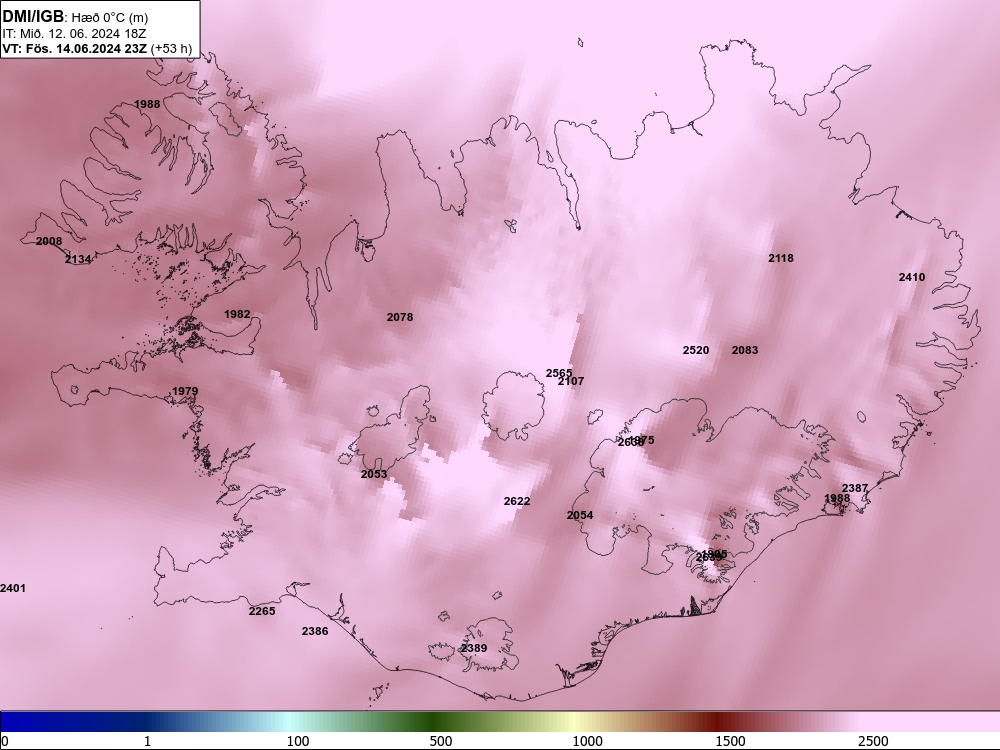
Task: Click the 1988 value in the Westfjords
Action: click(x=147, y=104)
